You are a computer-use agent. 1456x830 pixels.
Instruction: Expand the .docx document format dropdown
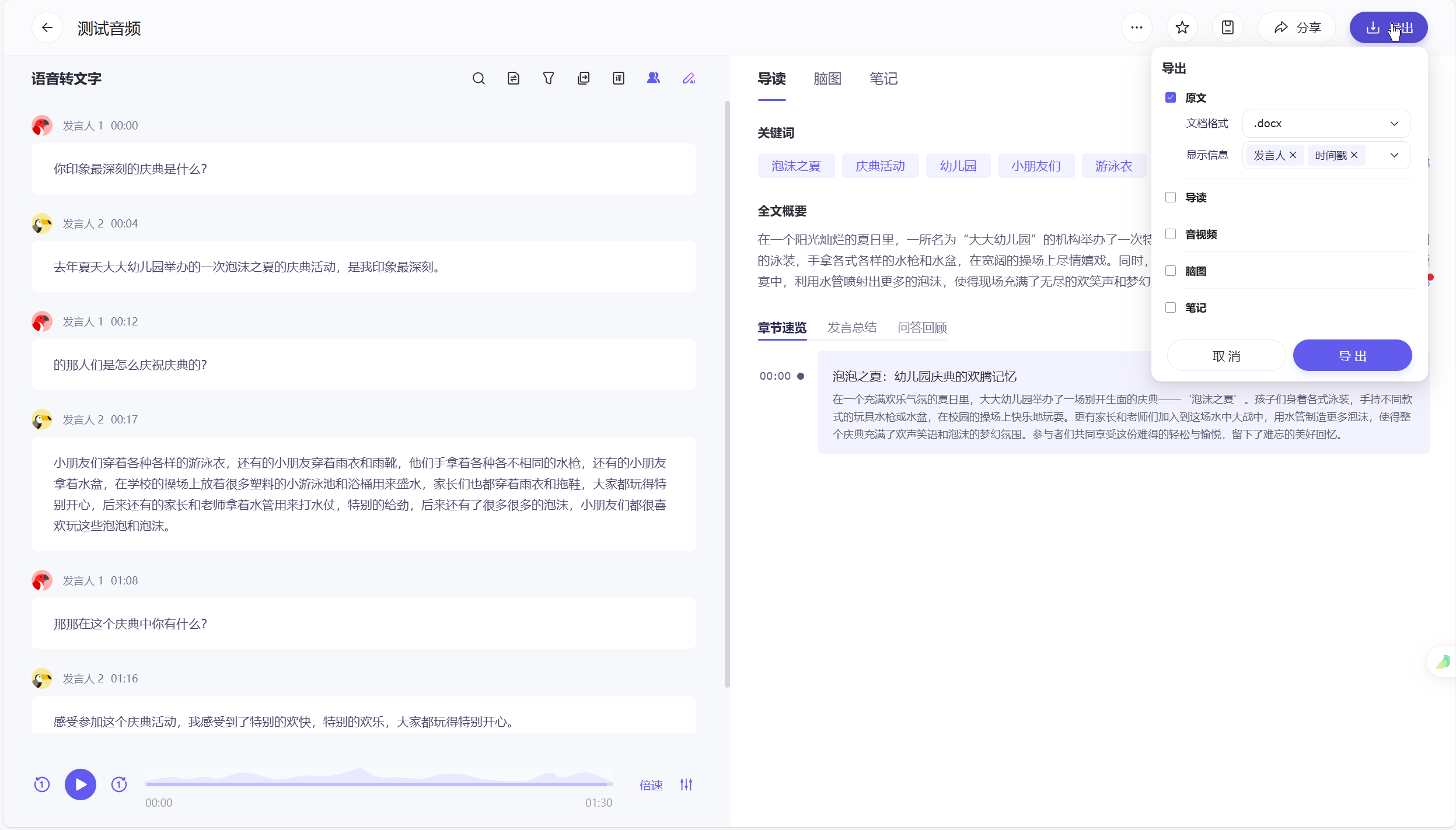[1326, 123]
